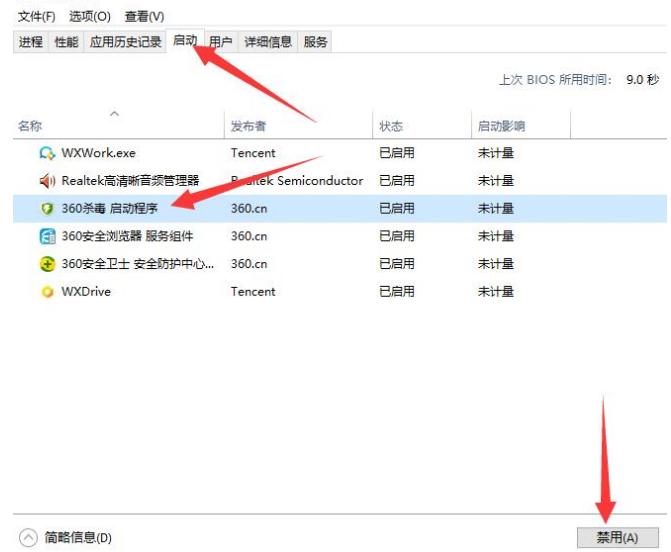The width and height of the screenshot is (671, 552).
Task: Click 已启用 status in WXDrive row
Action: (397, 292)
